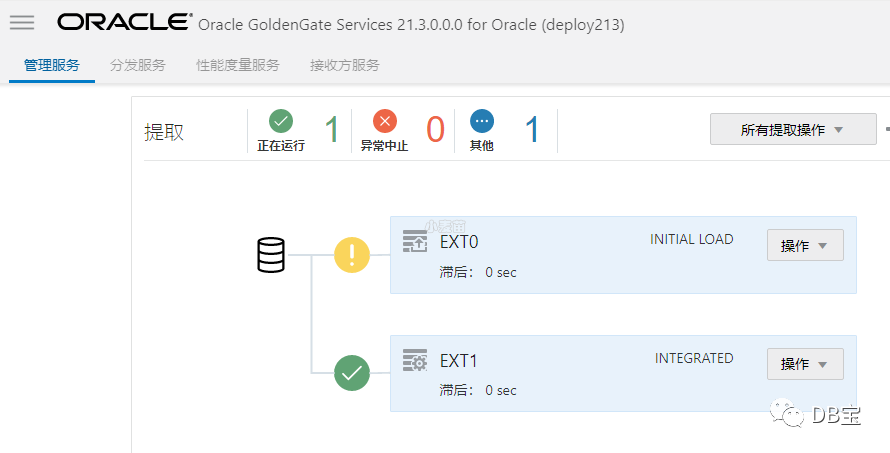Switch to the 管理服务 tab
The width and height of the screenshot is (890, 453).
pos(52,65)
